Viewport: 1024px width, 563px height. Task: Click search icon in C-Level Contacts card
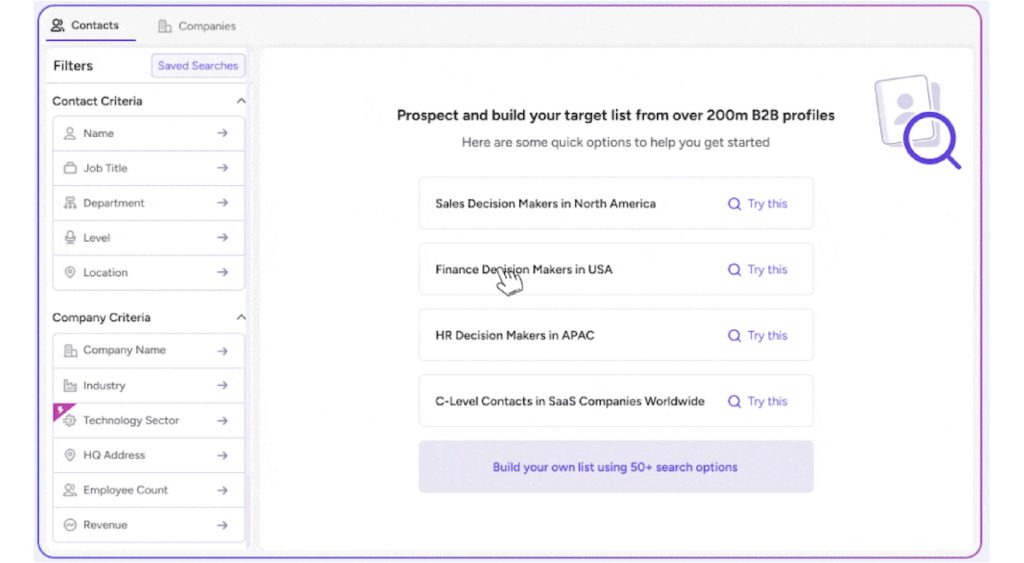click(x=735, y=402)
